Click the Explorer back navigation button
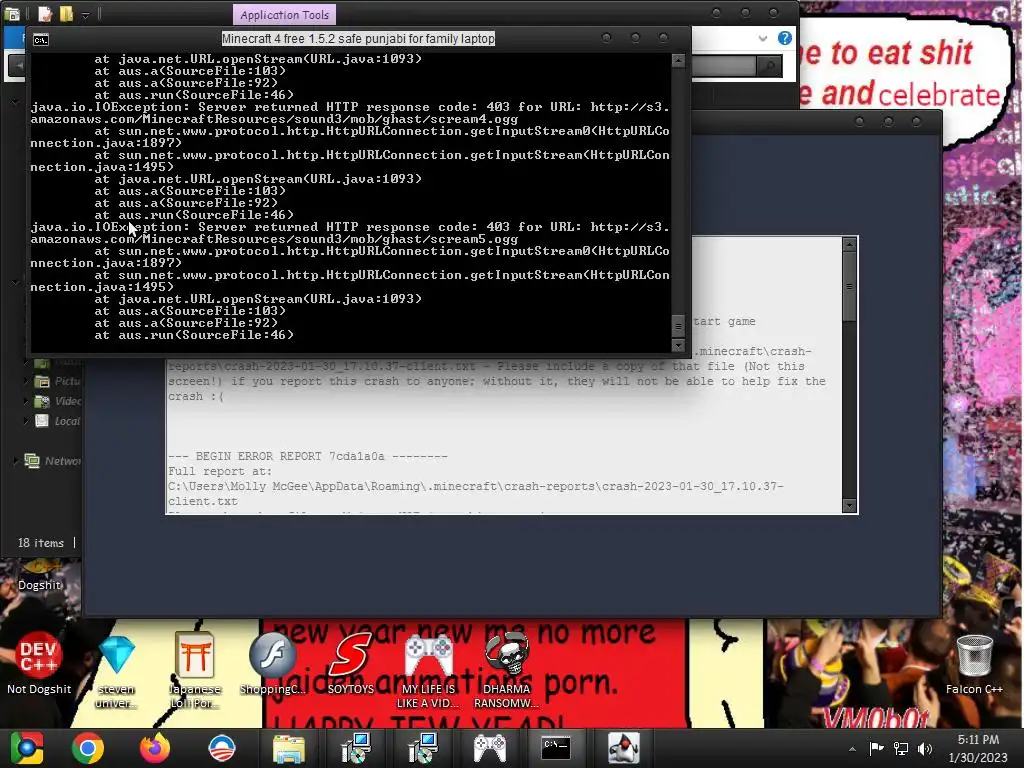The image size is (1024, 768). (16, 66)
